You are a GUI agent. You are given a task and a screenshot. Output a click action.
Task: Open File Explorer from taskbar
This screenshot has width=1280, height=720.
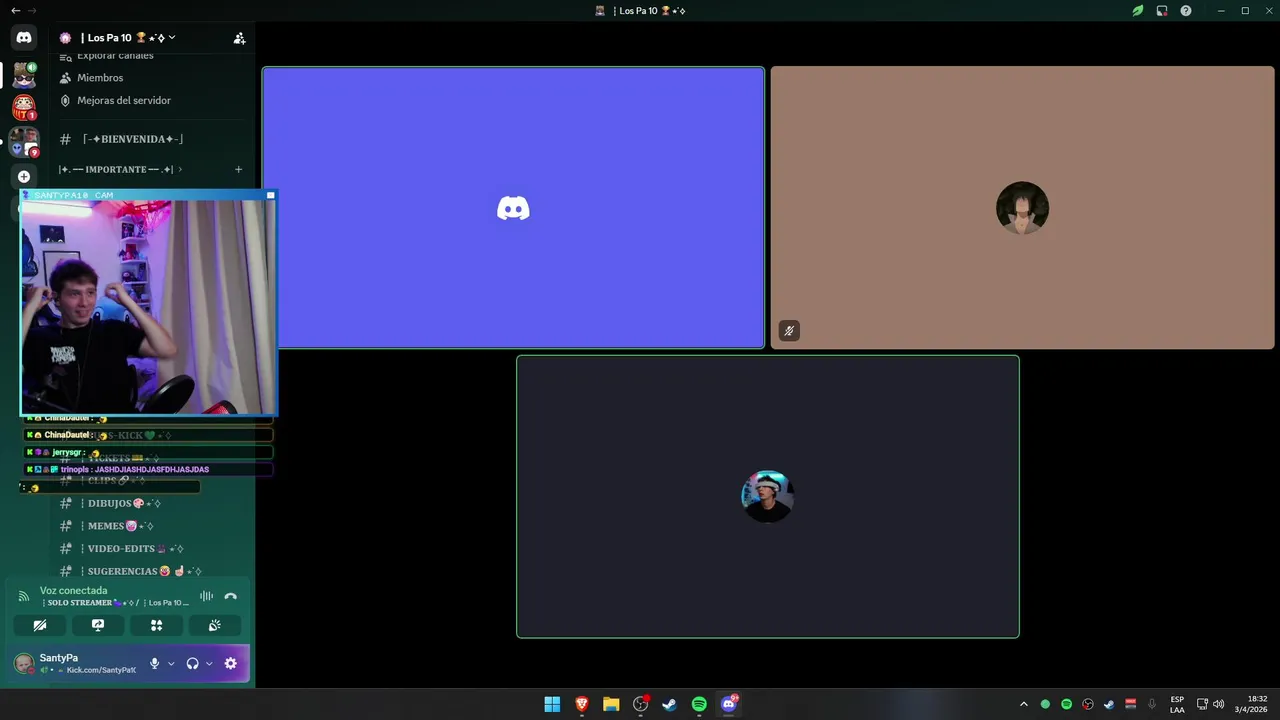[611, 704]
